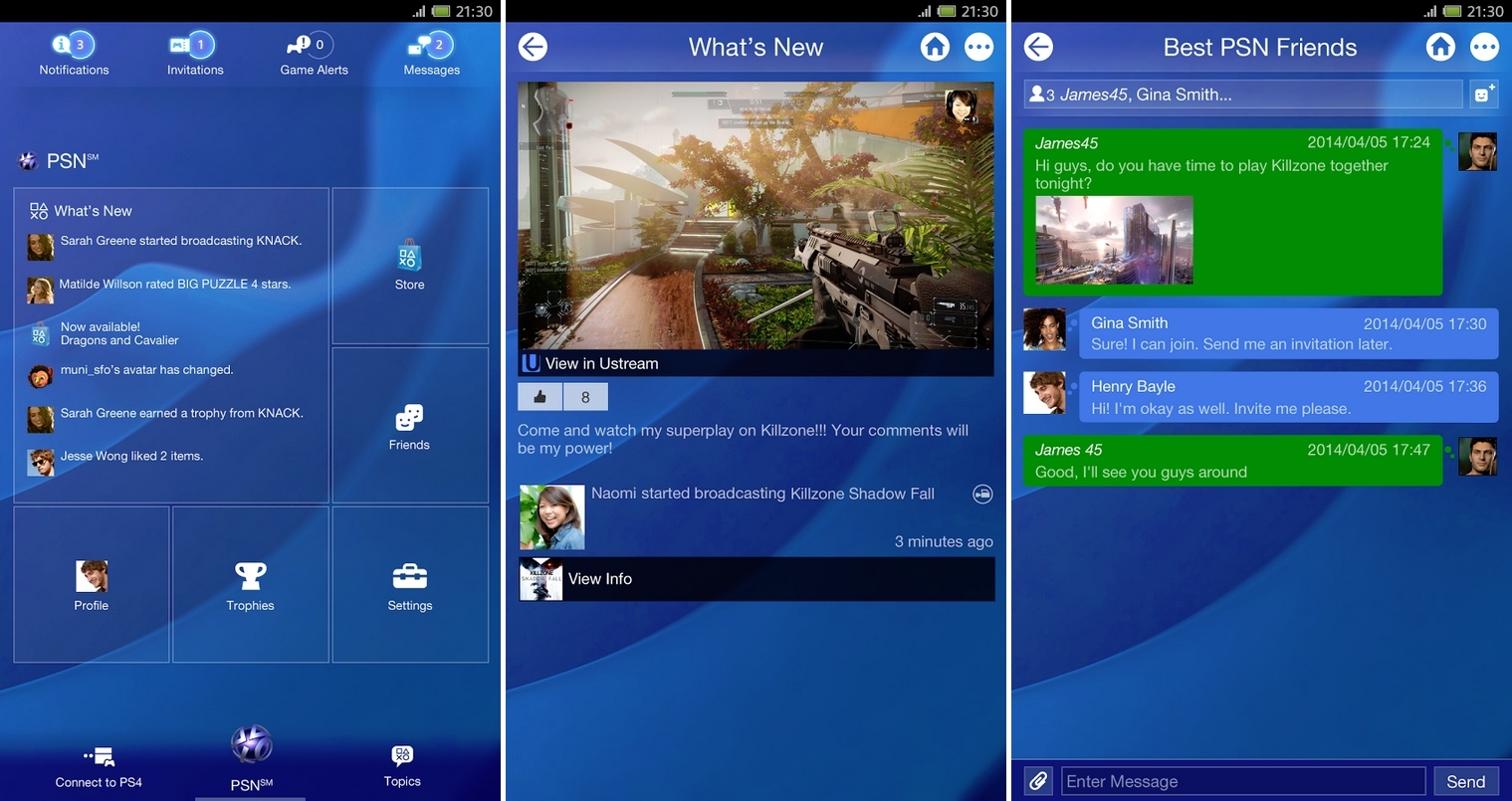Tap the add member icon
The image size is (1512, 801).
(x=1483, y=95)
